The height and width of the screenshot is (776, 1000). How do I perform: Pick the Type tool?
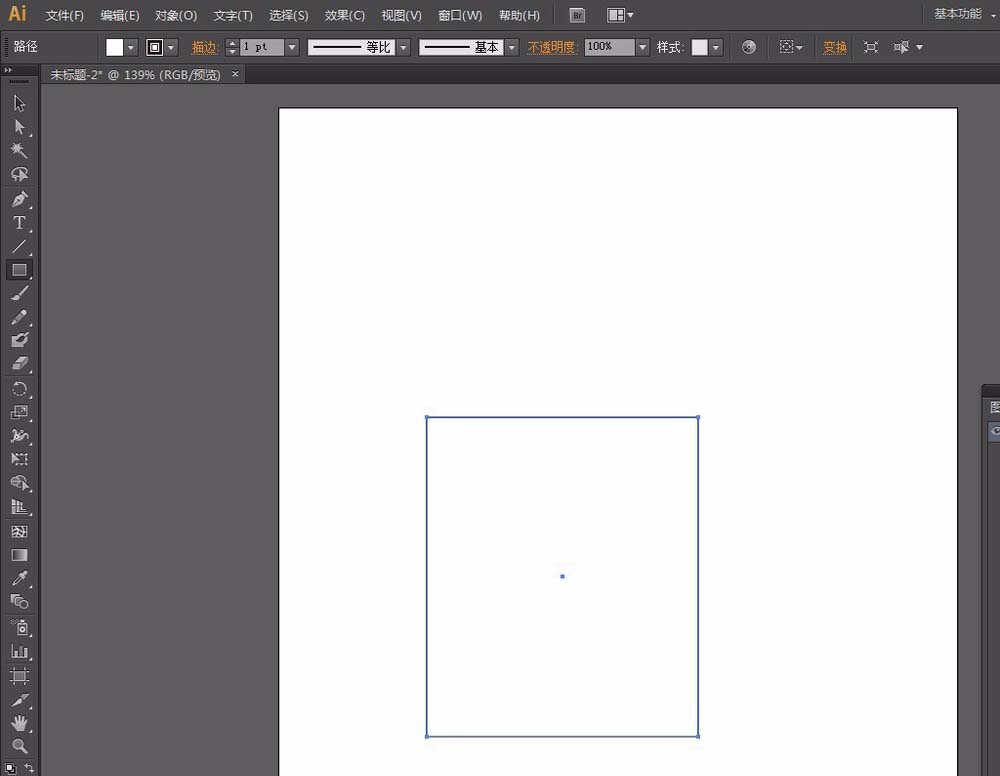pos(19,223)
